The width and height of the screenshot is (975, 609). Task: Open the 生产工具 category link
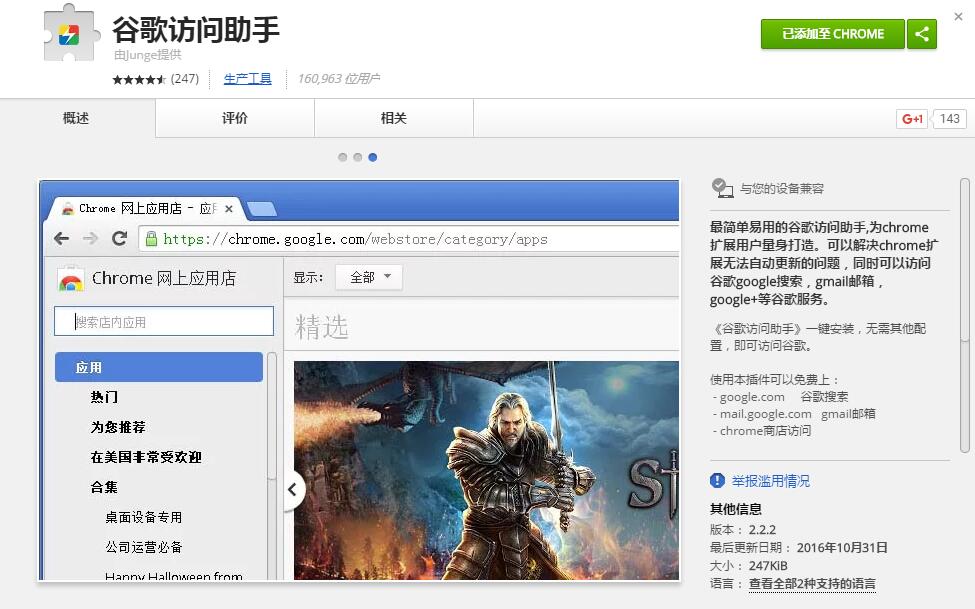247,78
